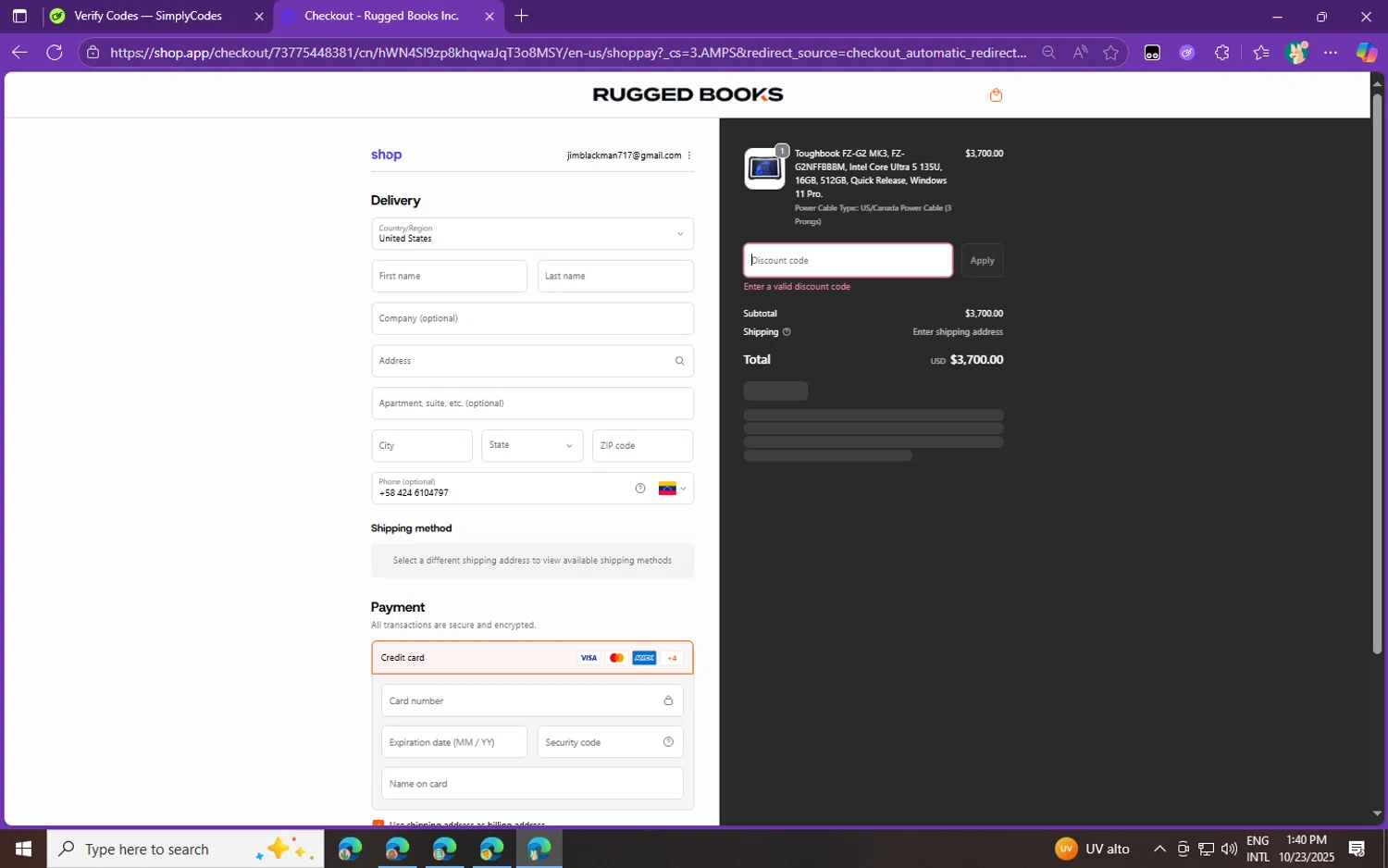
Task: Open the shopping bag cart icon
Action: (996, 95)
